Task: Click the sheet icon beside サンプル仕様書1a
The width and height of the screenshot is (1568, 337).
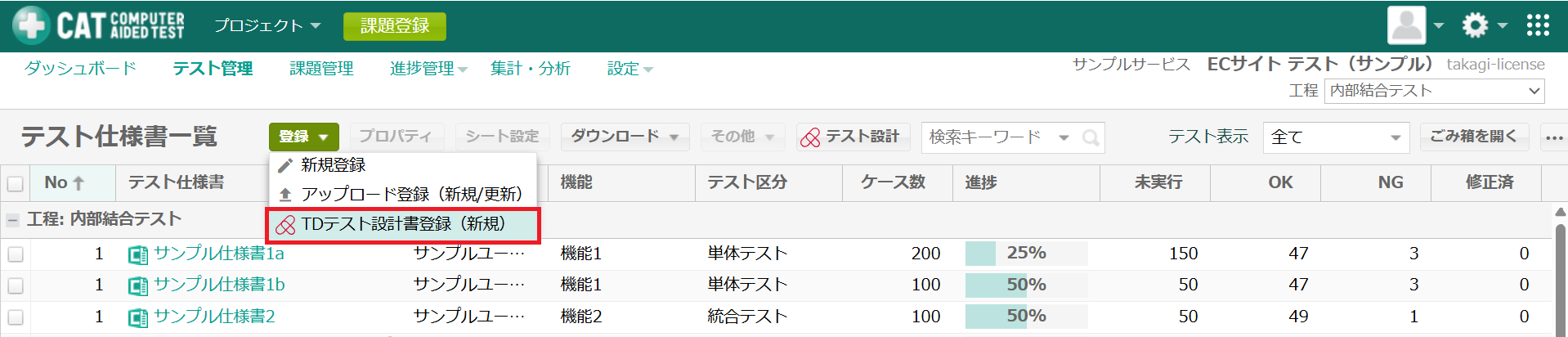Action: (138, 254)
